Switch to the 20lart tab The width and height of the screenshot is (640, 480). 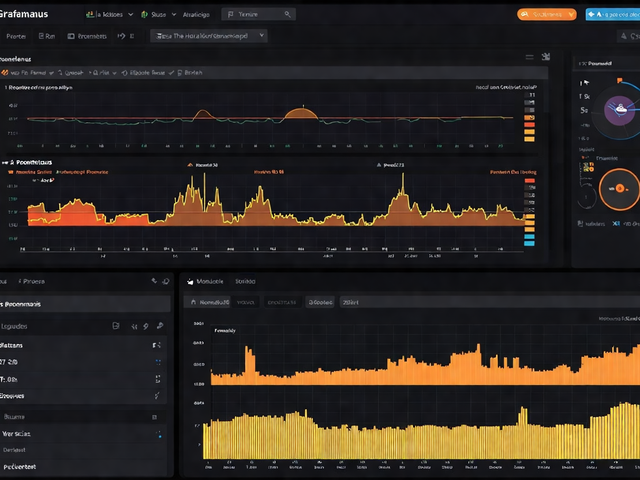(x=351, y=302)
